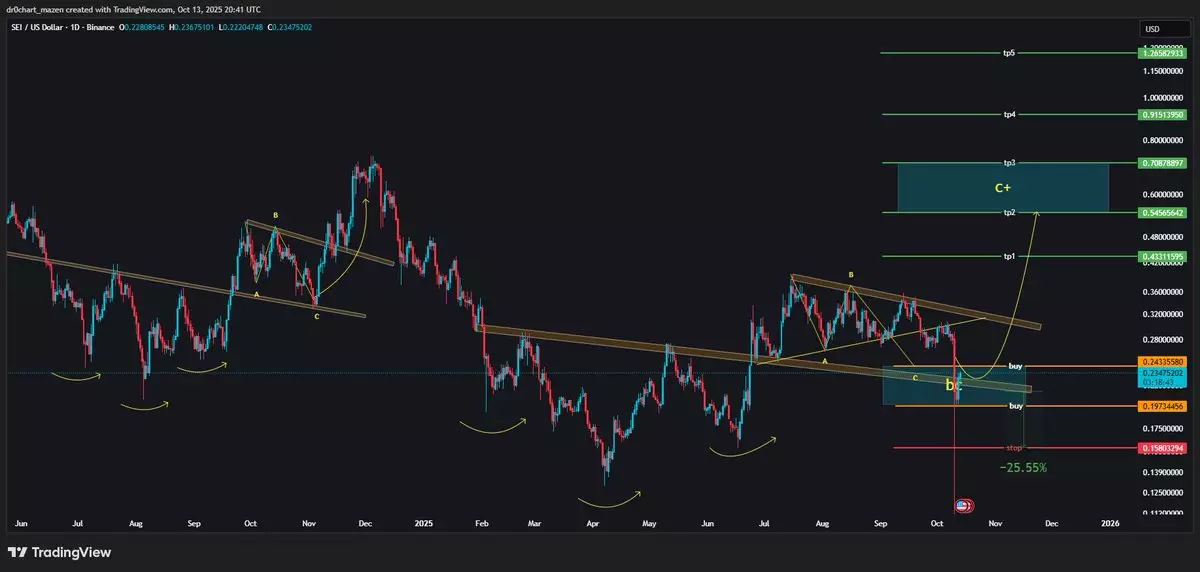Click the 2025 label on the time axis
This screenshot has width=1200, height=572.
(424, 523)
